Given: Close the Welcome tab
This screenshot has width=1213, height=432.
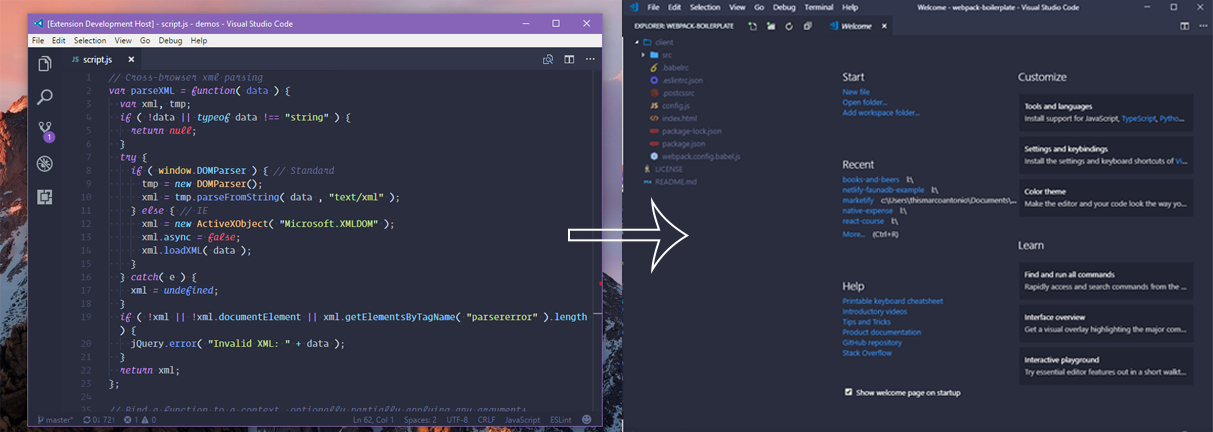Looking at the screenshot, I should click(884, 26).
